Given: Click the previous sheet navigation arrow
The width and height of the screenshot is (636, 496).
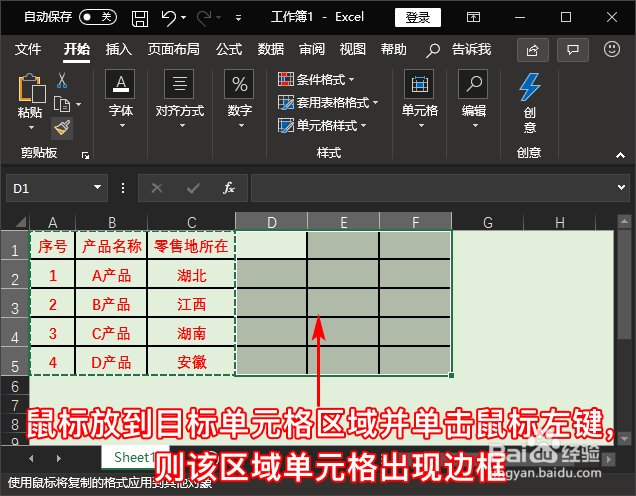Looking at the screenshot, I should (x=31, y=459).
